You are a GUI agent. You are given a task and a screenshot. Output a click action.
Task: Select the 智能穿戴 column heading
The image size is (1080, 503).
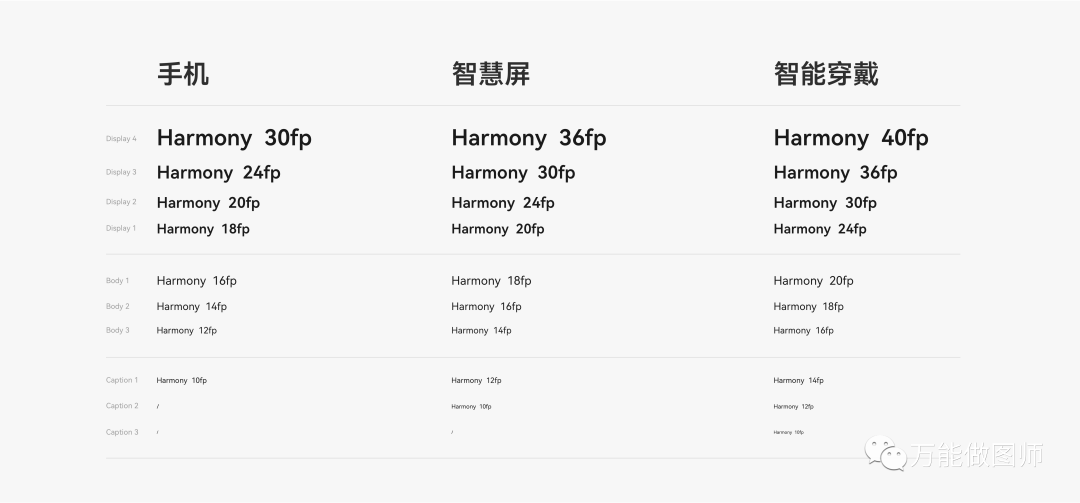[x=825, y=74]
